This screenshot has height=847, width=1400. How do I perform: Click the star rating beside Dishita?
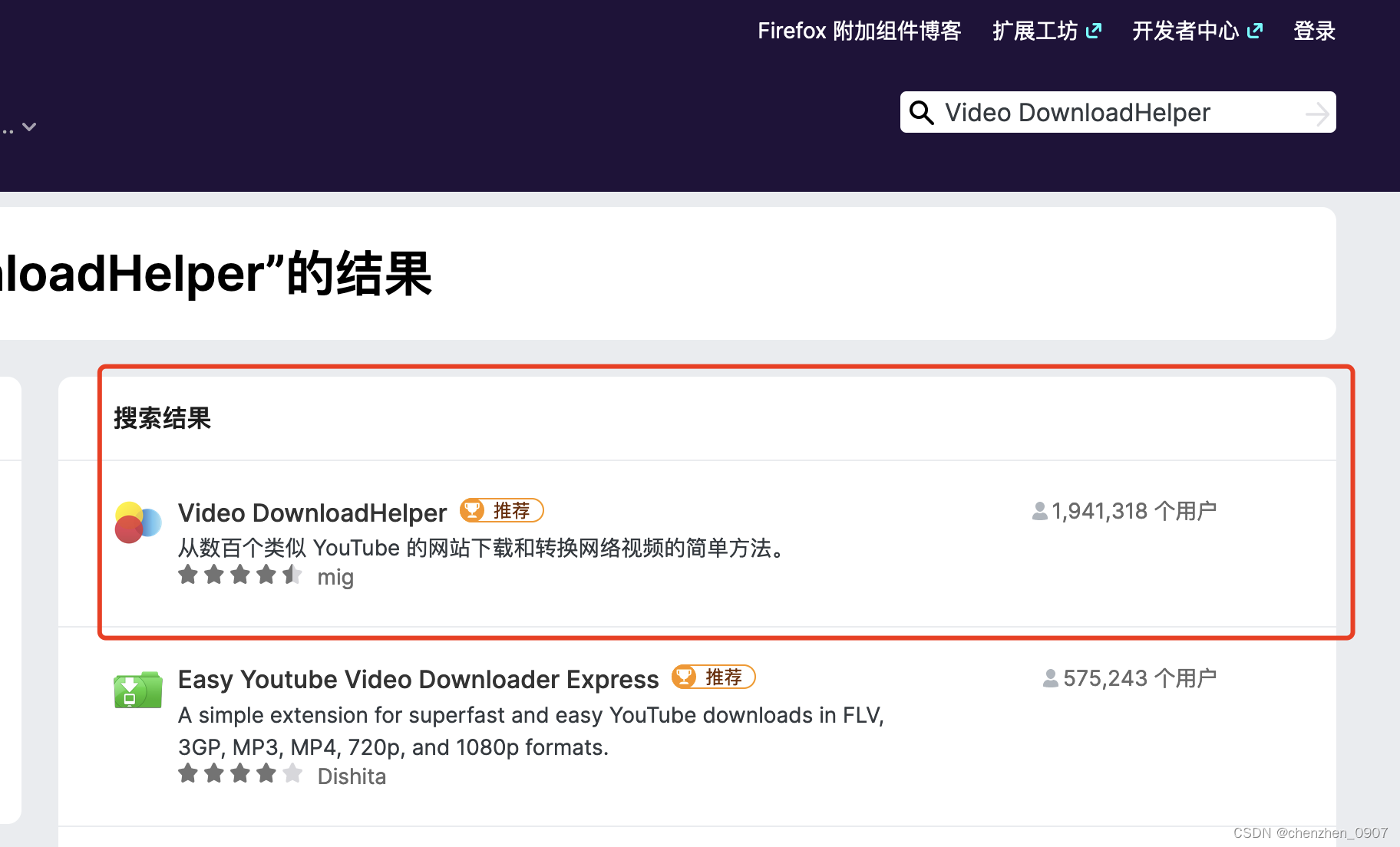[240, 773]
